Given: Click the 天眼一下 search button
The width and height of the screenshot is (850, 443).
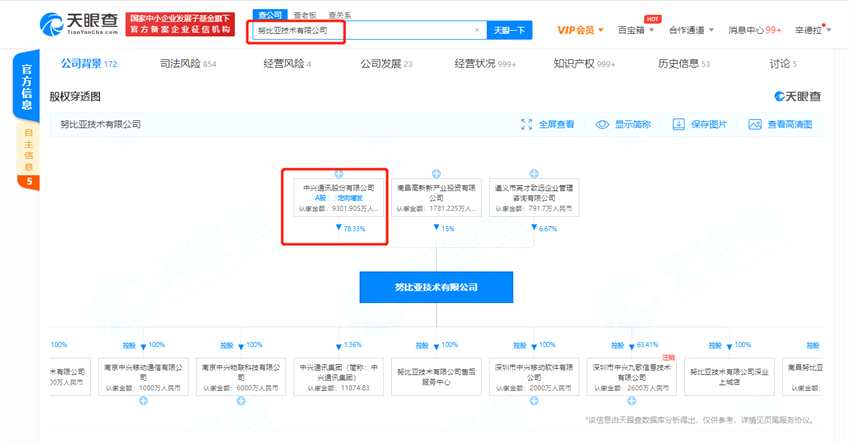Looking at the screenshot, I should pos(509,30).
